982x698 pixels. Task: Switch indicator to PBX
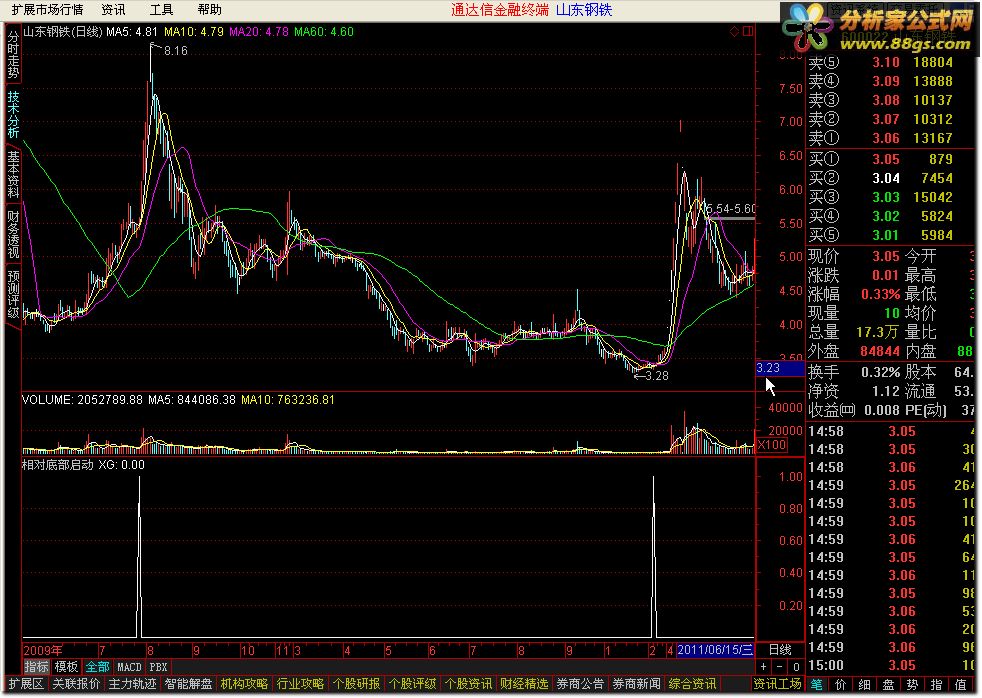158,667
